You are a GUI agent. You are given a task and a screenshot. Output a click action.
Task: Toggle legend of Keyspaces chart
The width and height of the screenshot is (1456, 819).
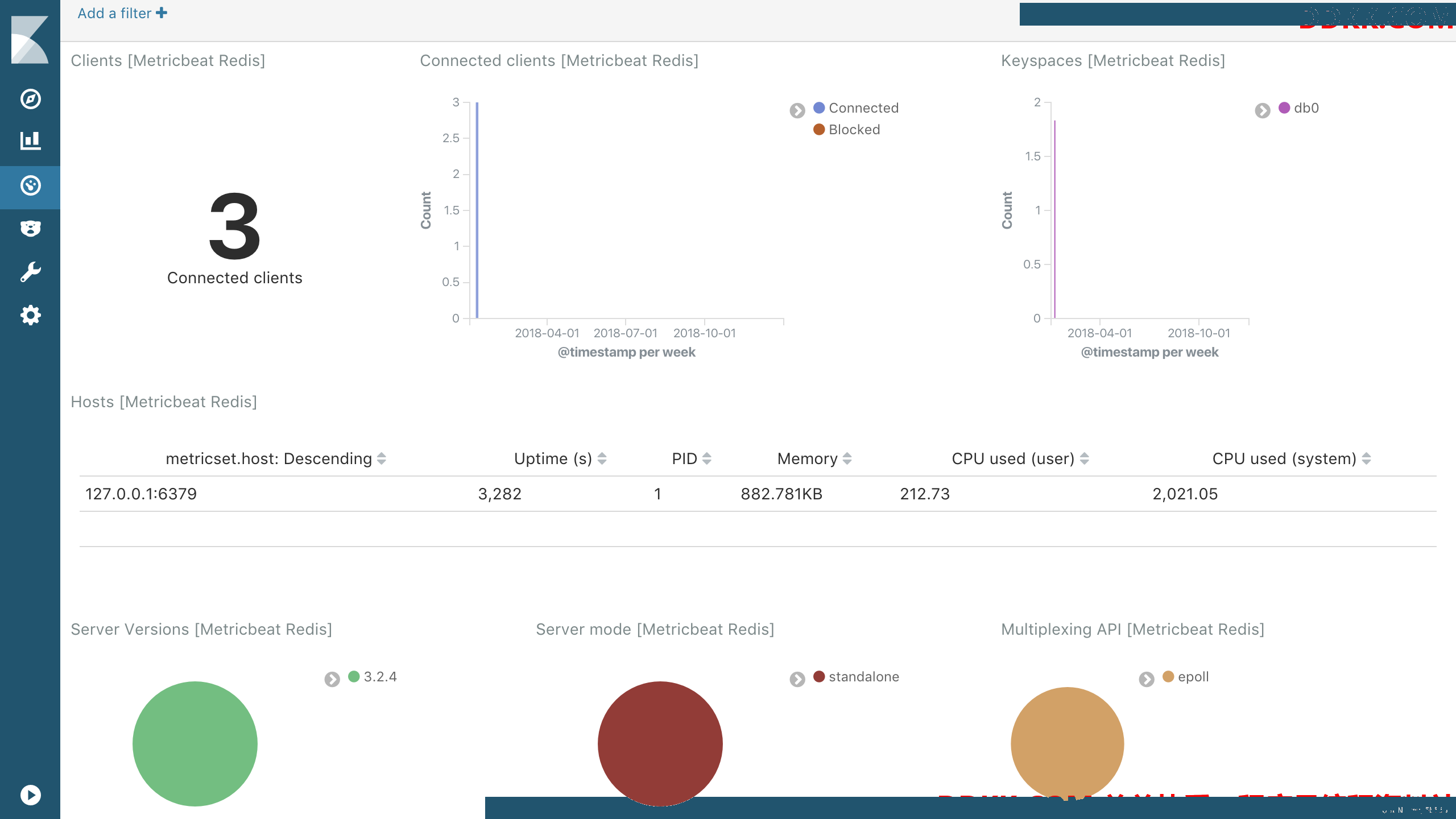coord(1263,110)
